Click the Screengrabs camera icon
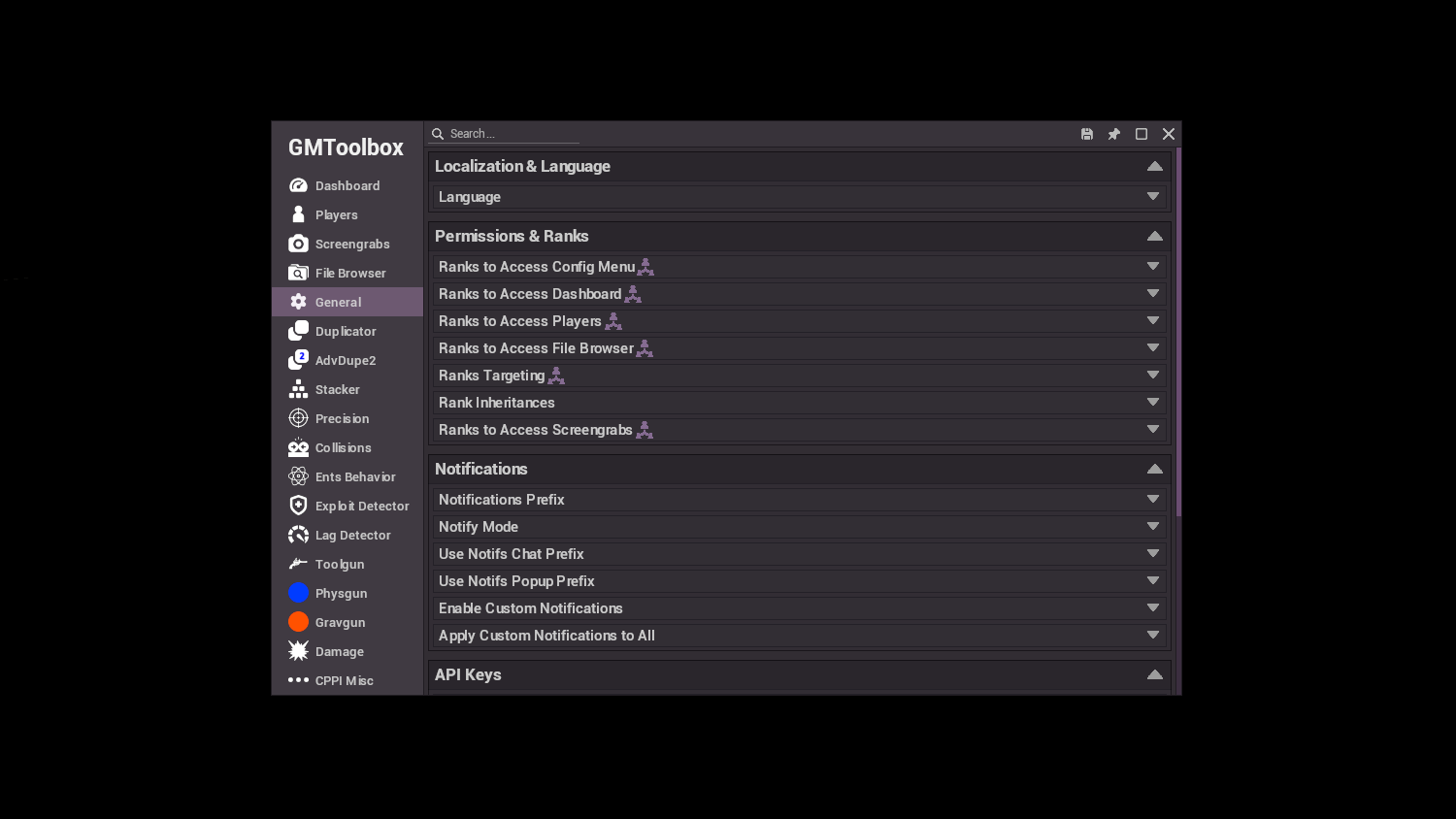The image size is (1456, 819). 298,244
